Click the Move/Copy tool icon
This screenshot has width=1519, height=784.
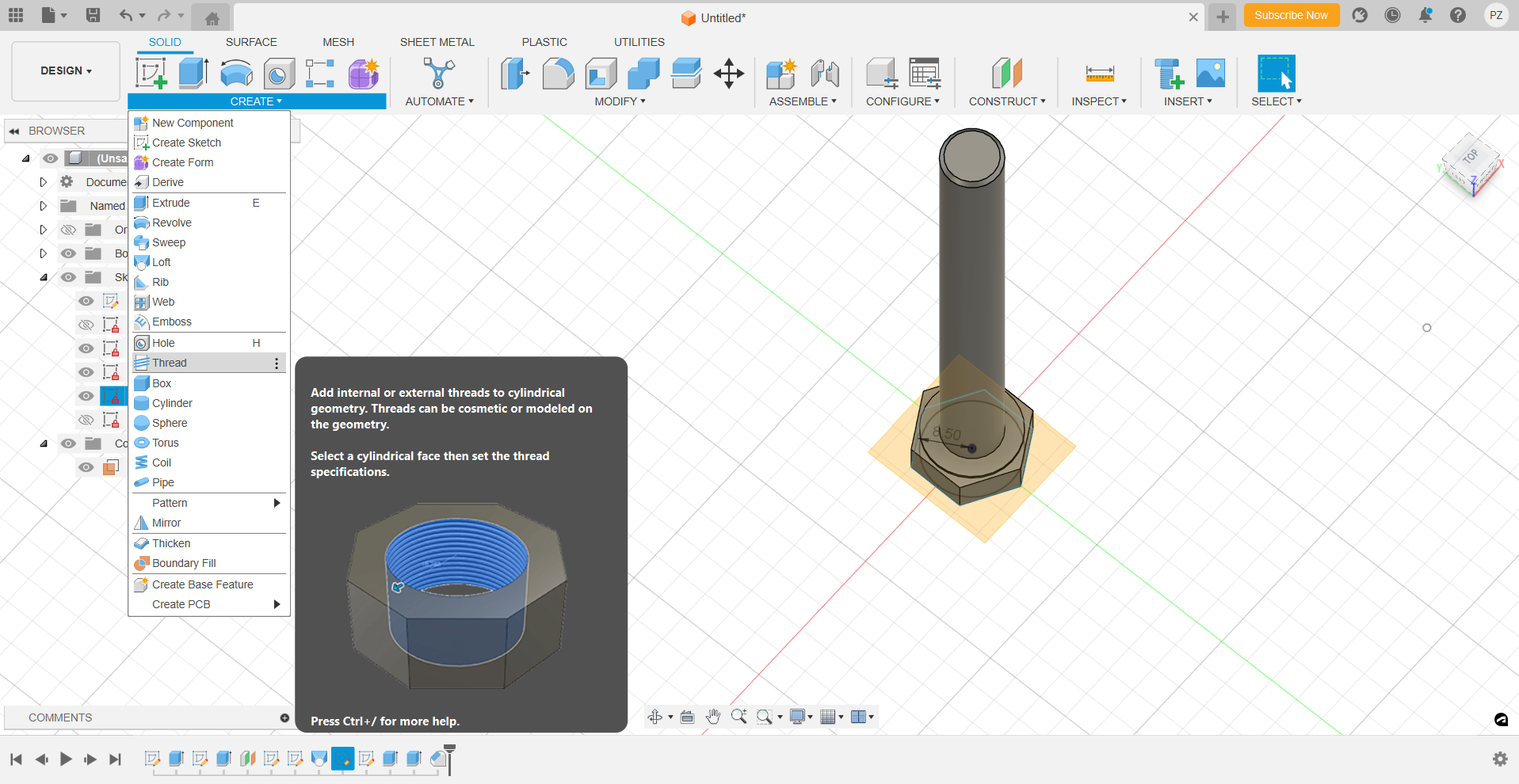(728, 74)
